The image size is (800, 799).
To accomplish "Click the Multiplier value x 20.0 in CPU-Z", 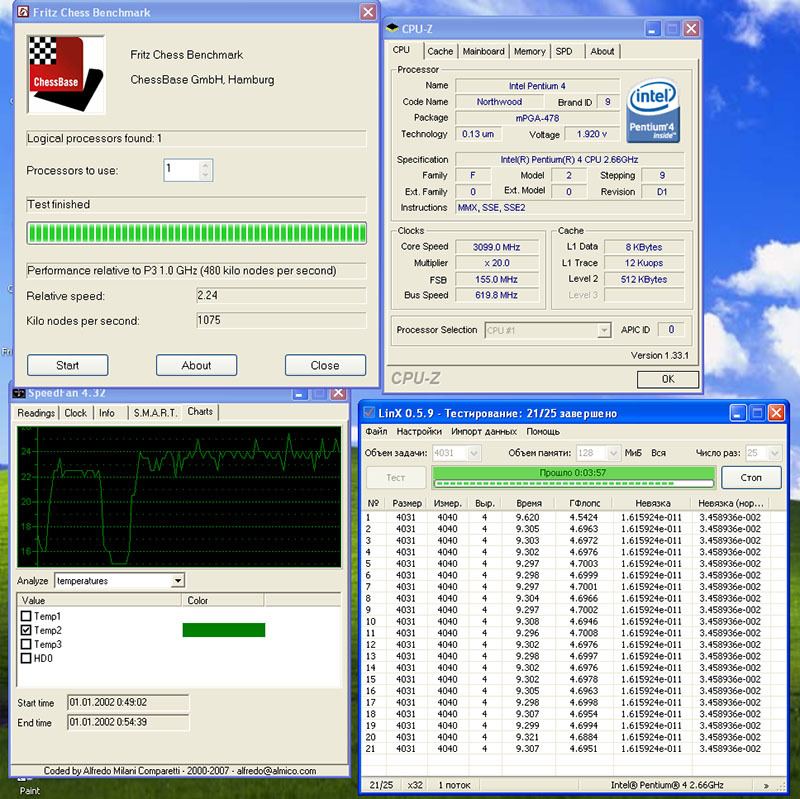I will point(496,263).
